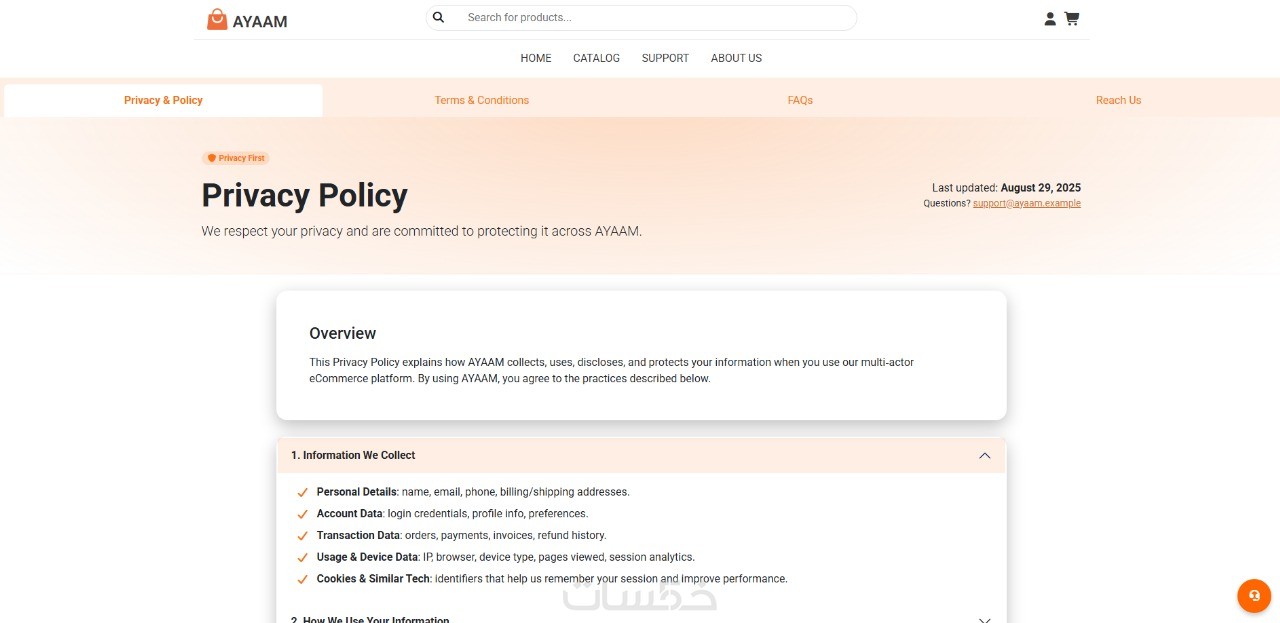Open the CATALOG menu item
This screenshot has width=1280, height=623.
[596, 58]
